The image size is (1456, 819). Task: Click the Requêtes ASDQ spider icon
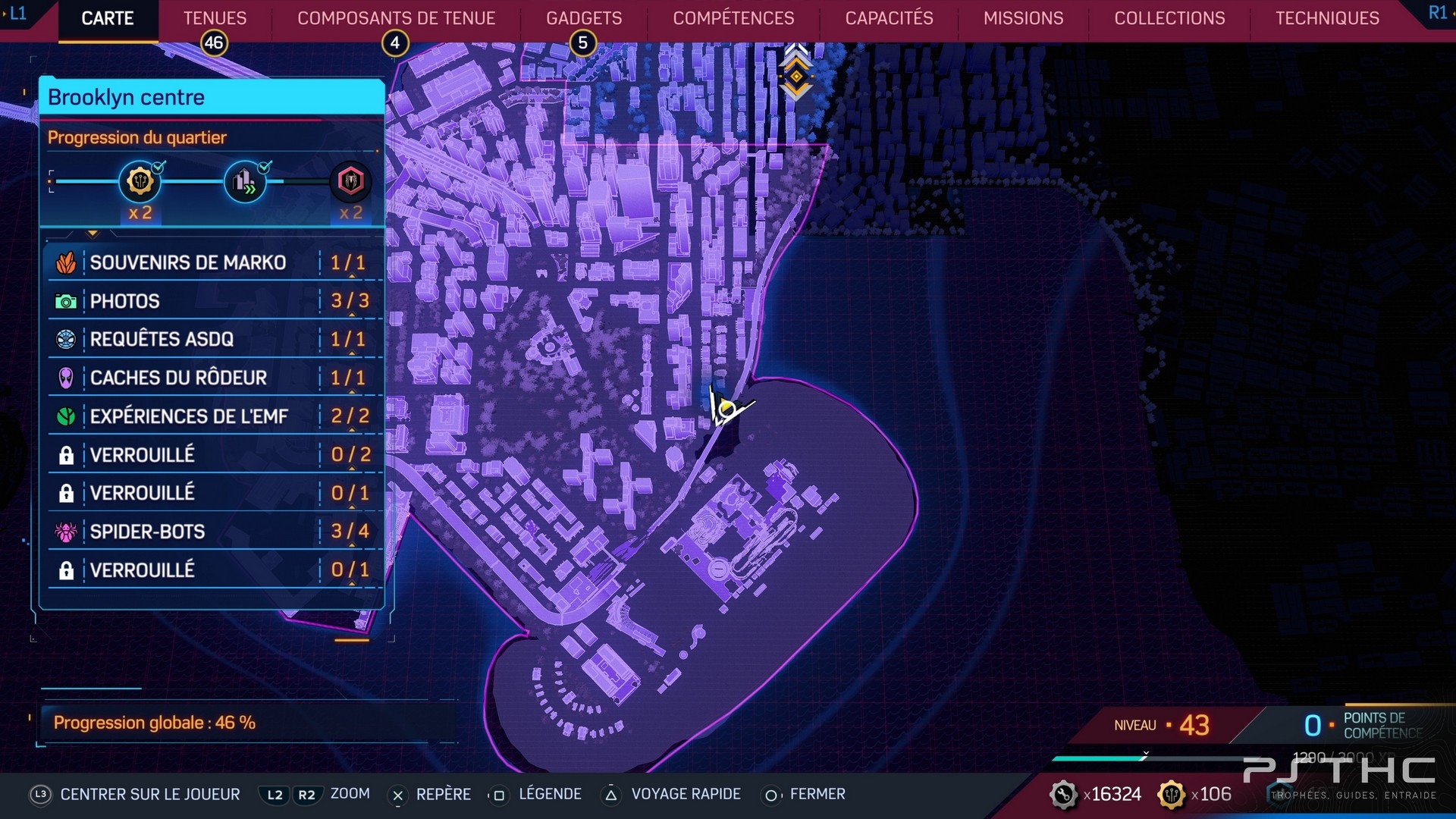tap(66, 339)
